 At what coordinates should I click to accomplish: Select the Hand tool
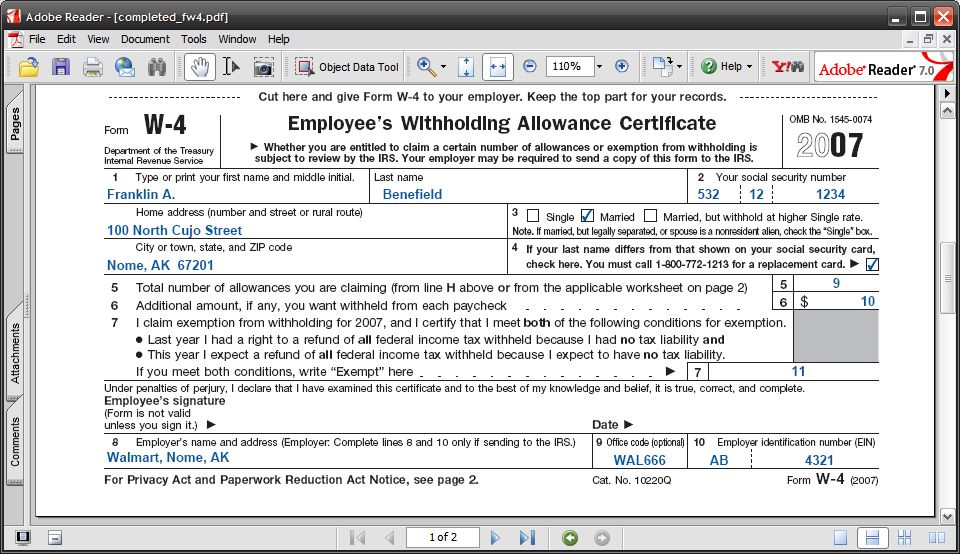pyautogui.click(x=200, y=67)
